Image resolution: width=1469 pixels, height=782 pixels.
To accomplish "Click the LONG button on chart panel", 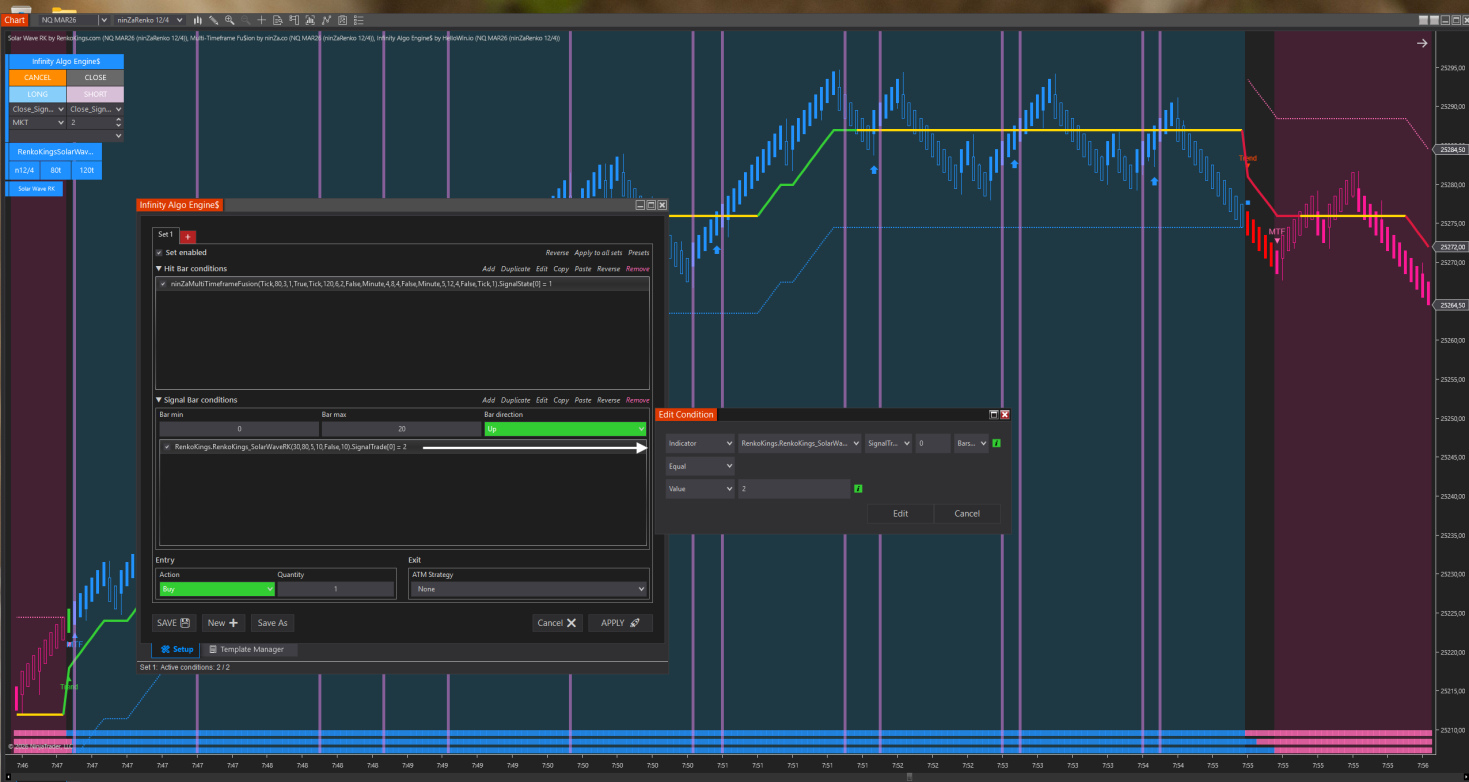I will click(37, 94).
